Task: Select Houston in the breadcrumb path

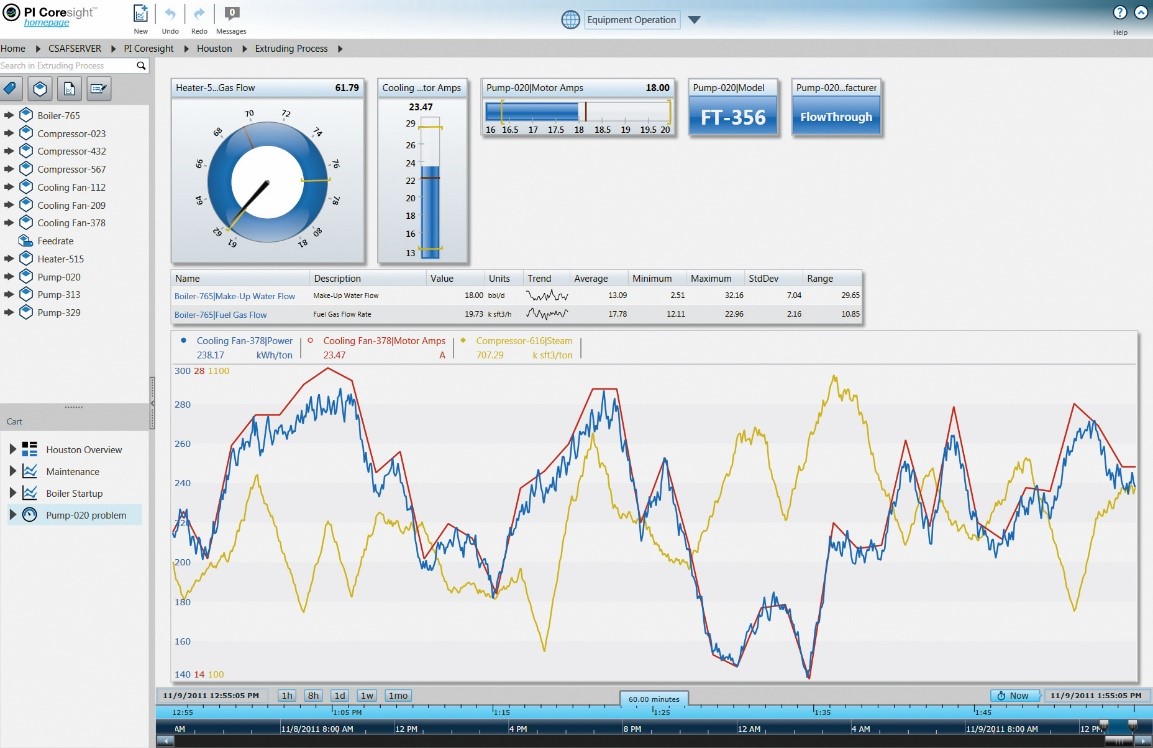Action: tap(214, 48)
